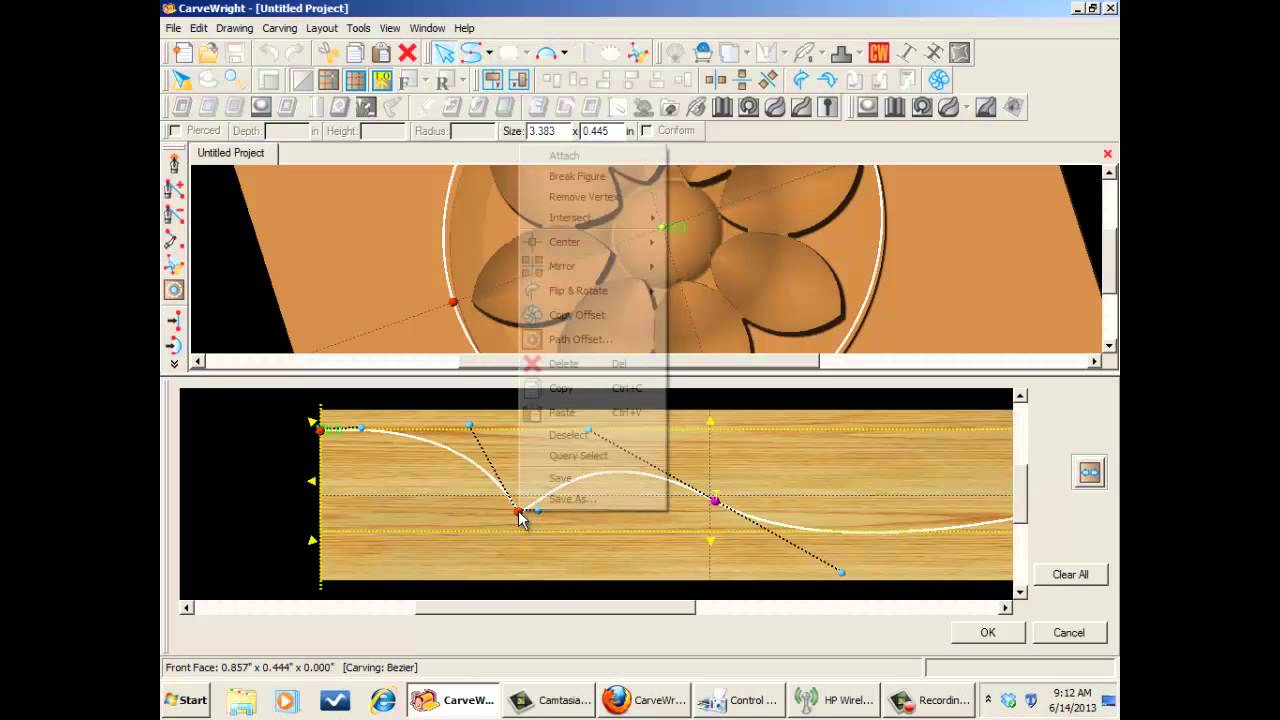The width and height of the screenshot is (1280, 720).
Task: Open the arc tool dropdown arrow
Action: pos(564,53)
